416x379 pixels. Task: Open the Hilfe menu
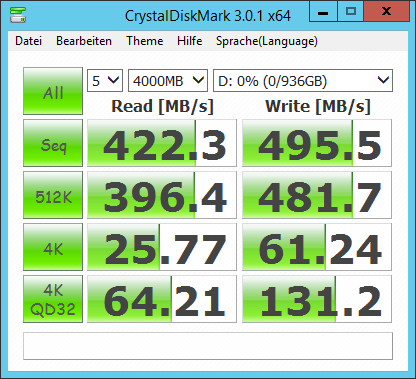(190, 41)
